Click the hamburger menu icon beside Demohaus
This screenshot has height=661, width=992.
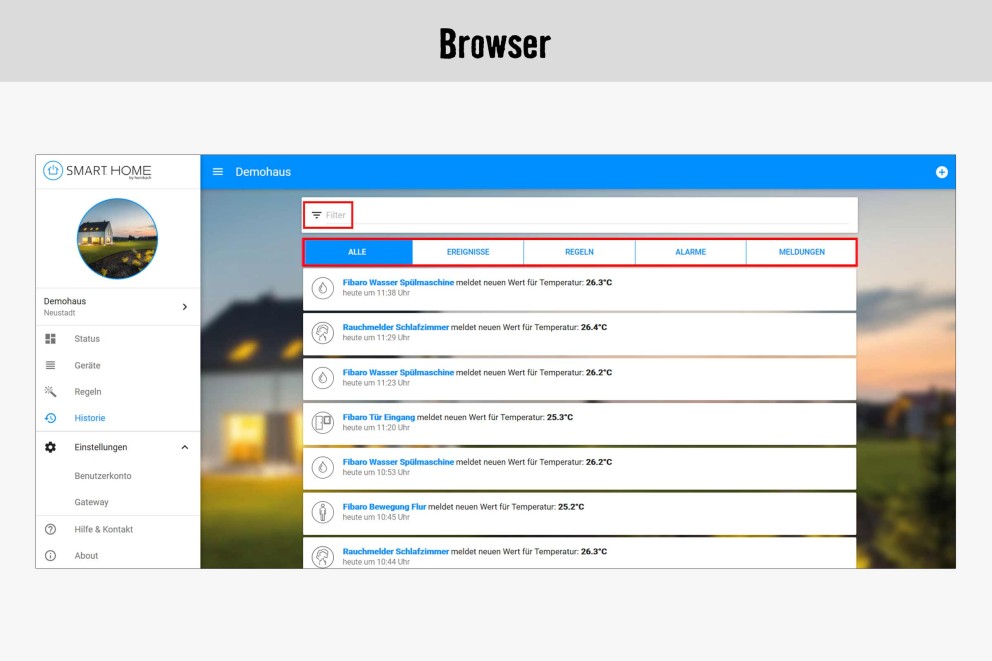click(x=218, y=172)
